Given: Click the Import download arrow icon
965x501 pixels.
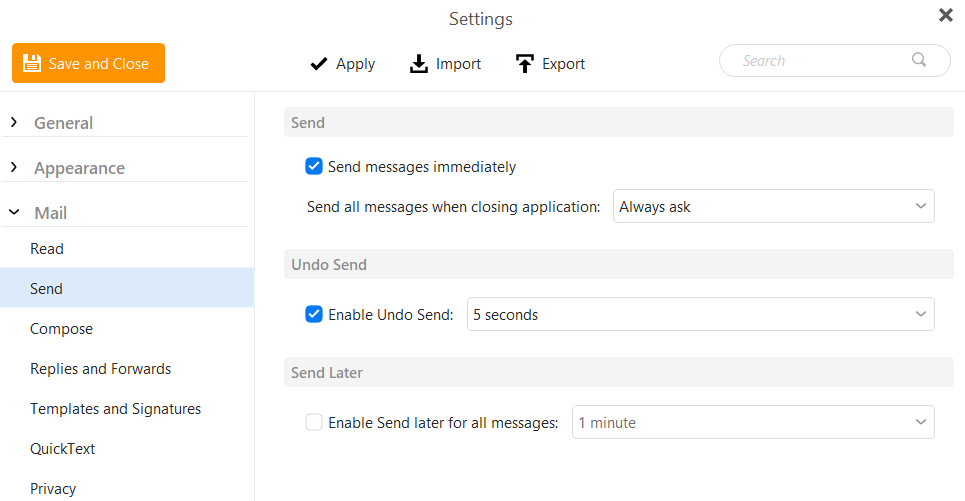Looking at the screenshot, I should click(418, 63).
